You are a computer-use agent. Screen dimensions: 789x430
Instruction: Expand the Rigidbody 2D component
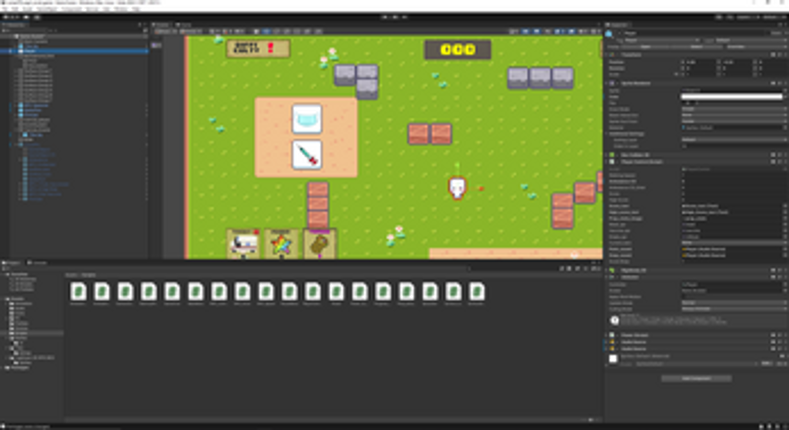click(x=607, y=270)
